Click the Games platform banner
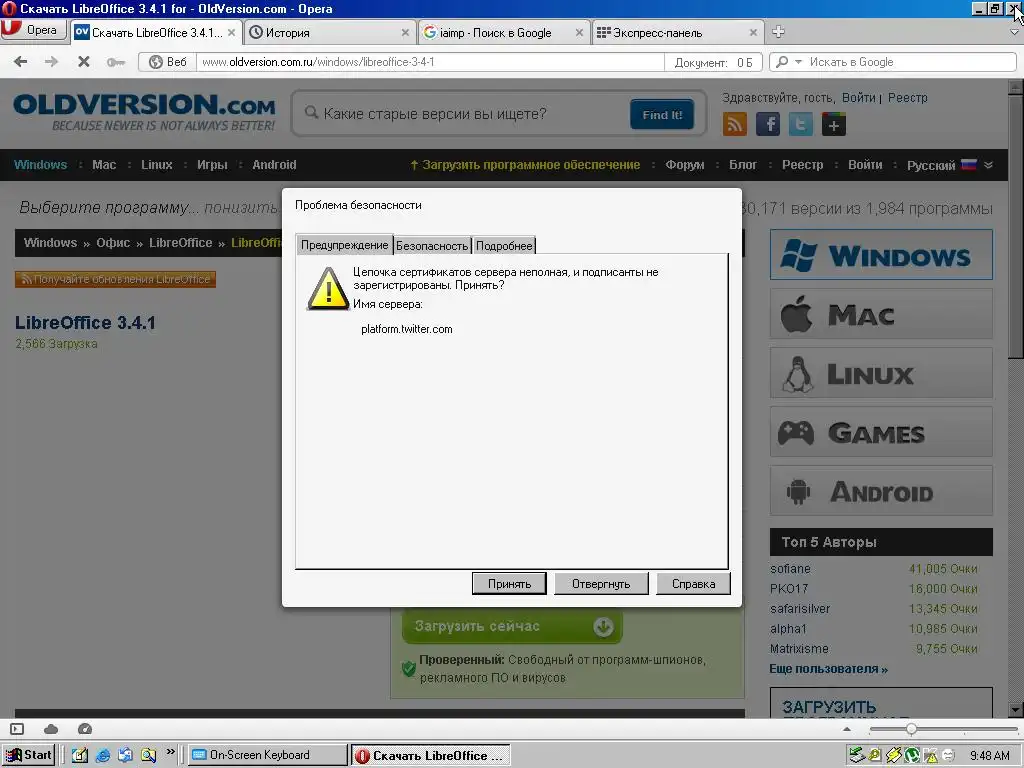Screen dimensions: 1024x768 (881, 432)
